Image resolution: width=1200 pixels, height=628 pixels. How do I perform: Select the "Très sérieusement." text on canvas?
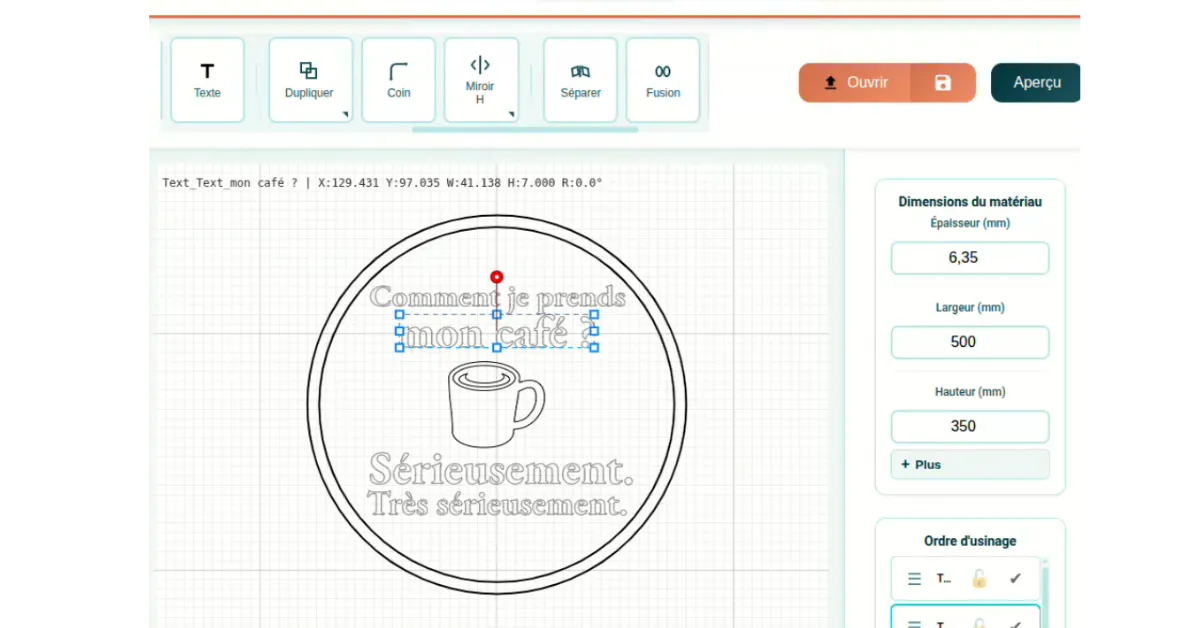[497, 503]
